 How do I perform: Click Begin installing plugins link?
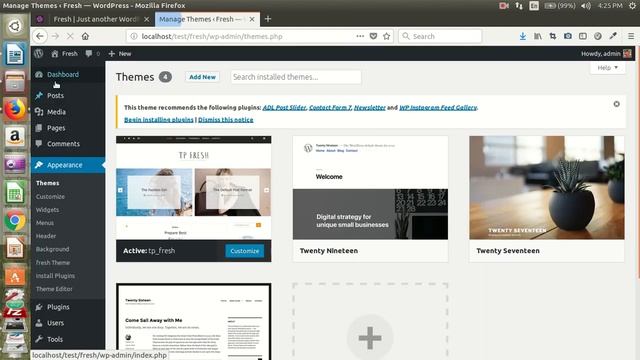pyautogui.click(x=159, y=120)
